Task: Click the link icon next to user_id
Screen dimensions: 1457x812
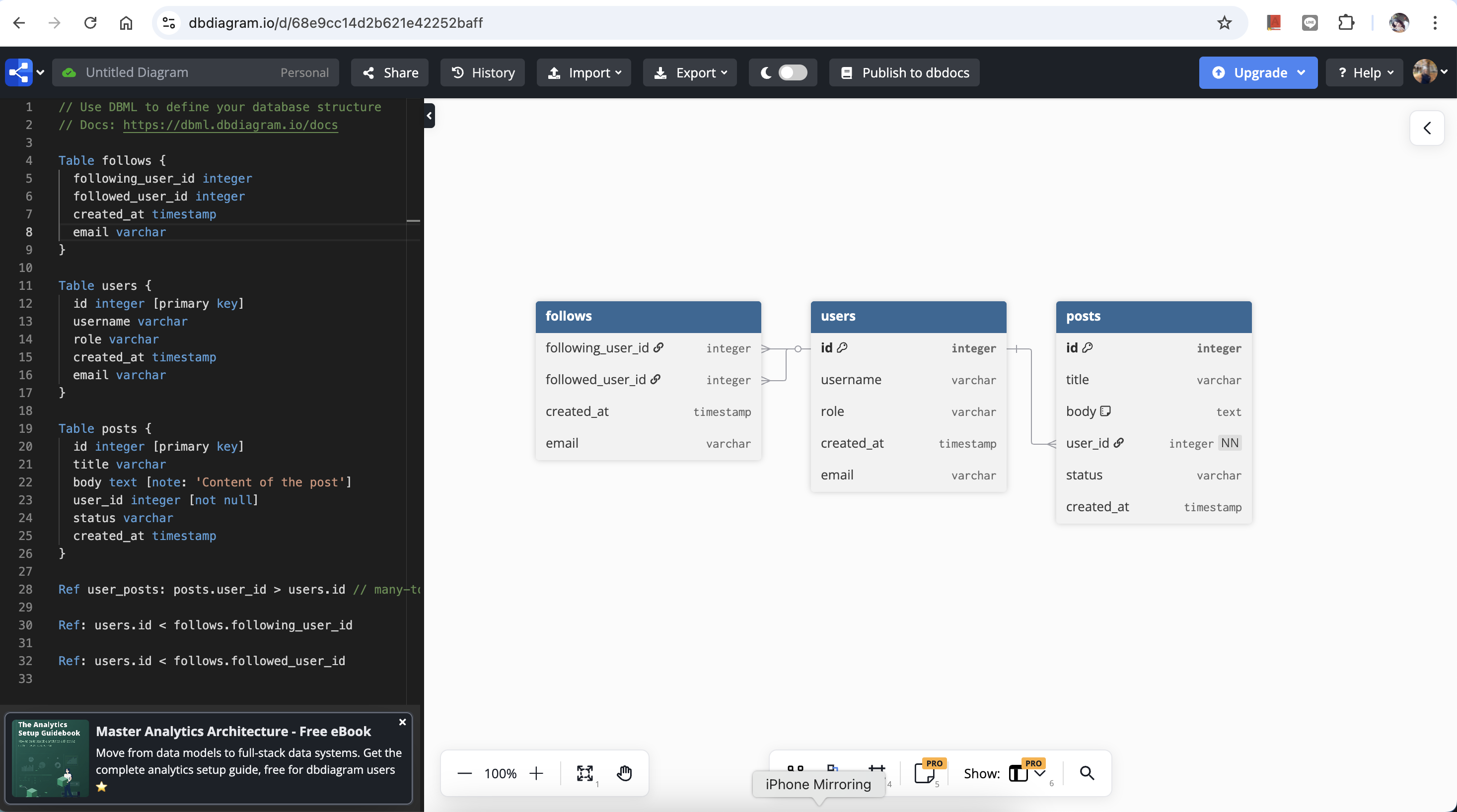Action: point(1118,443)
